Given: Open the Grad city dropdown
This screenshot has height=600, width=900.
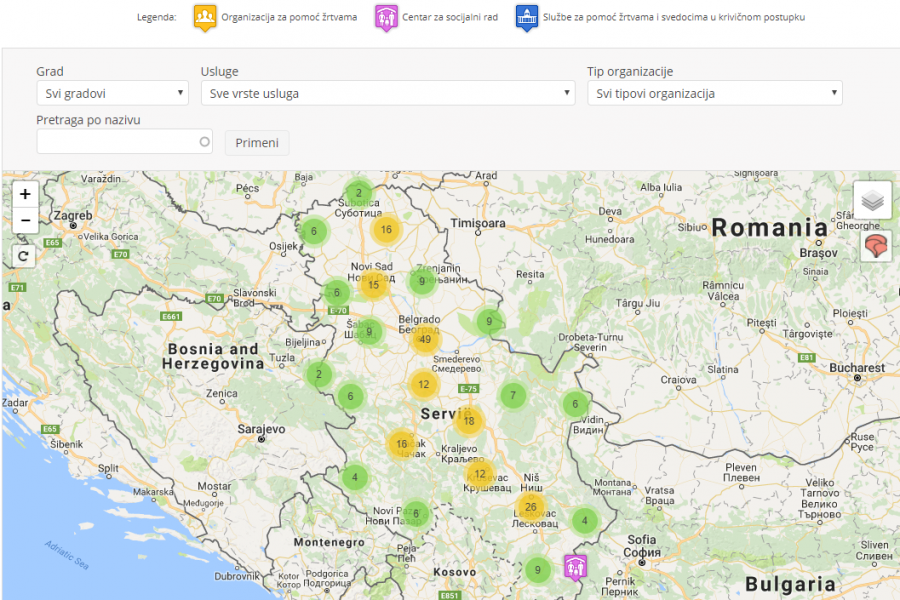Looking at the screenshot, I should [112, 94].
